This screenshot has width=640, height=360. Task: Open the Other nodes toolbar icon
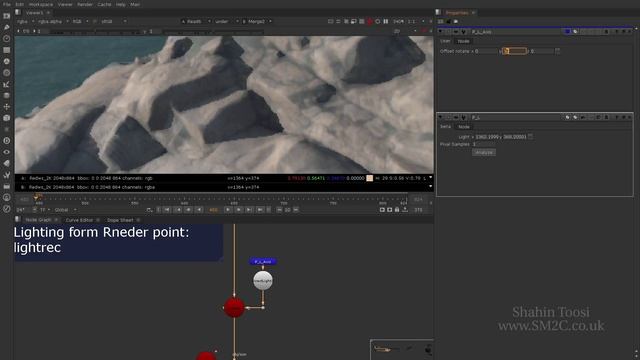[7, 186]
